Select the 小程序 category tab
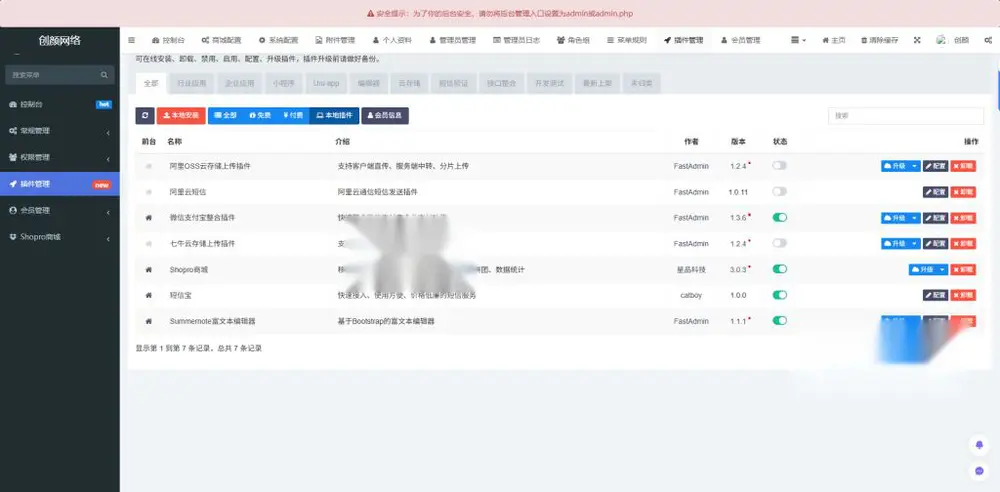Viewport: 1000px width, 492px height. click(283, 84)
